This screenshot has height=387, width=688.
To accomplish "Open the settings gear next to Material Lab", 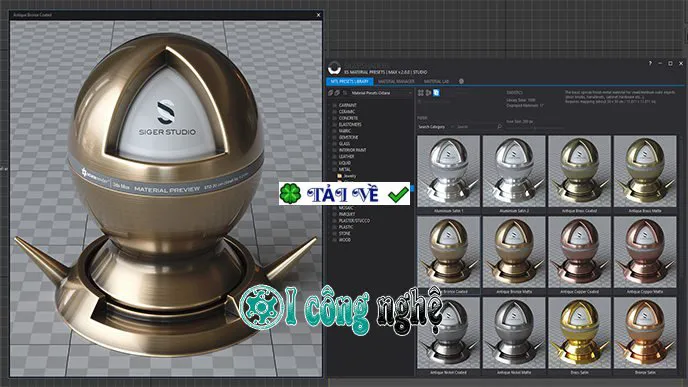I will click(x=461, y=81).
